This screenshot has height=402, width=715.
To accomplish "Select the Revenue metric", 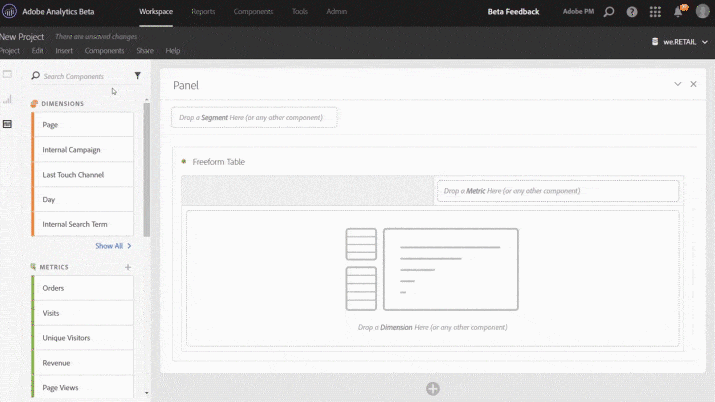I will coord(83,363).
